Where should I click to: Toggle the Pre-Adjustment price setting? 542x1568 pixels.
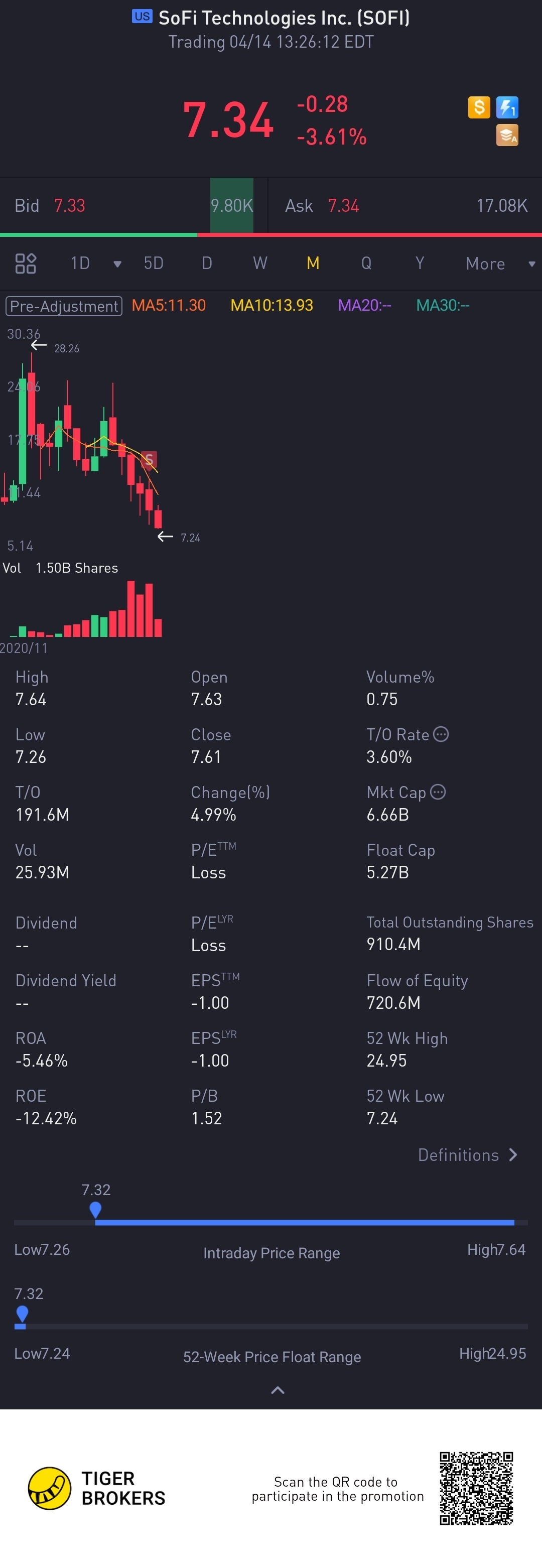tap(64, 306)
